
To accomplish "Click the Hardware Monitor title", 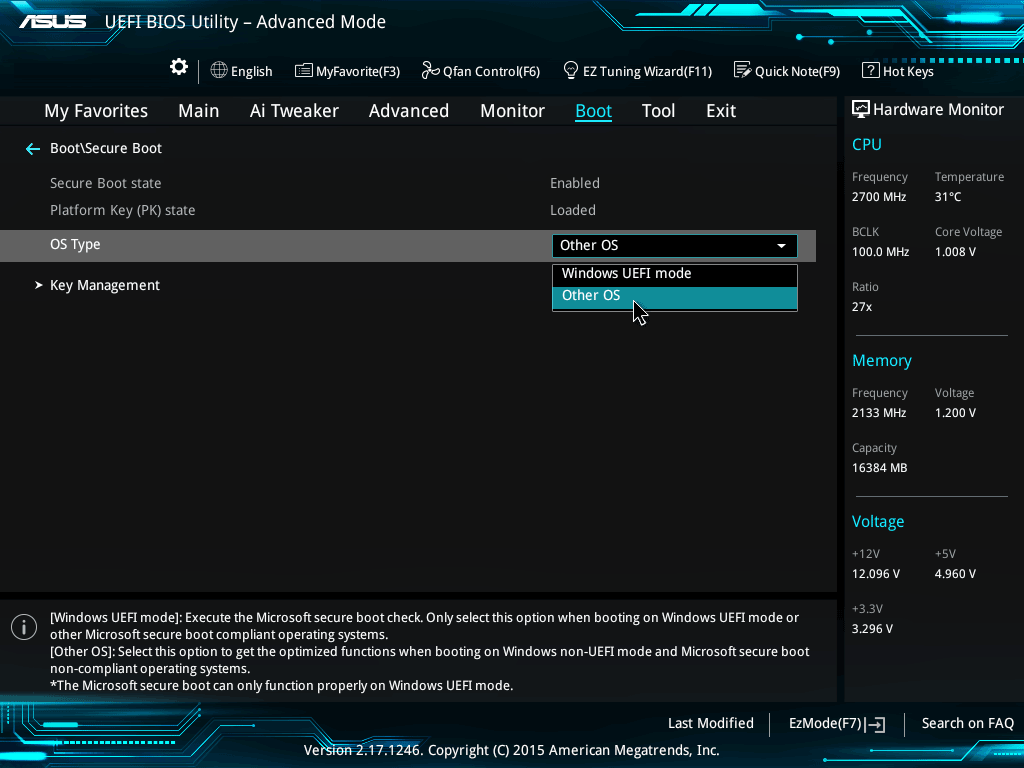I will click(x=938, y=110).
